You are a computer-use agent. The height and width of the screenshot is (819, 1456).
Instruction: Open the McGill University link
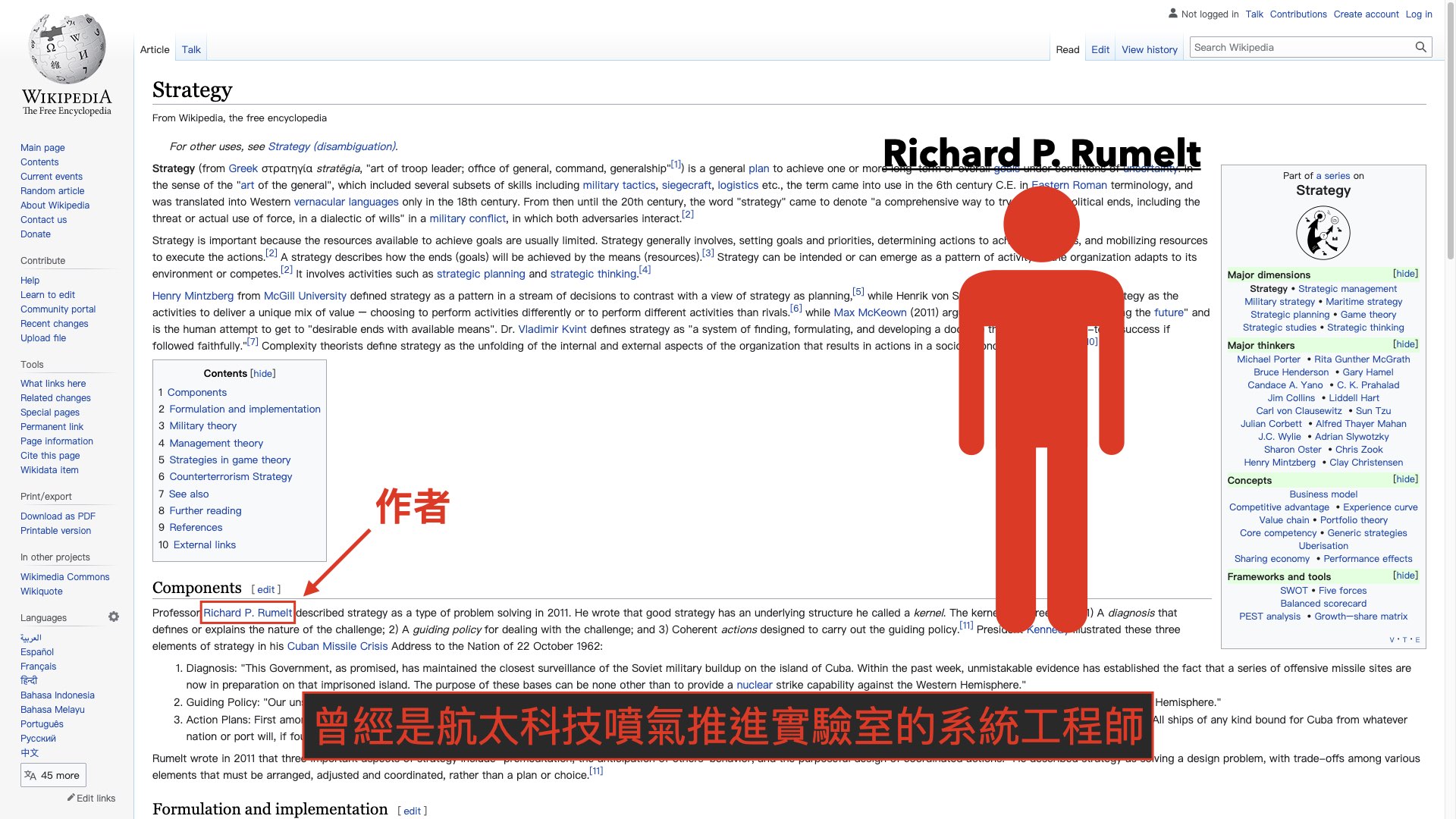click(305, 296)
